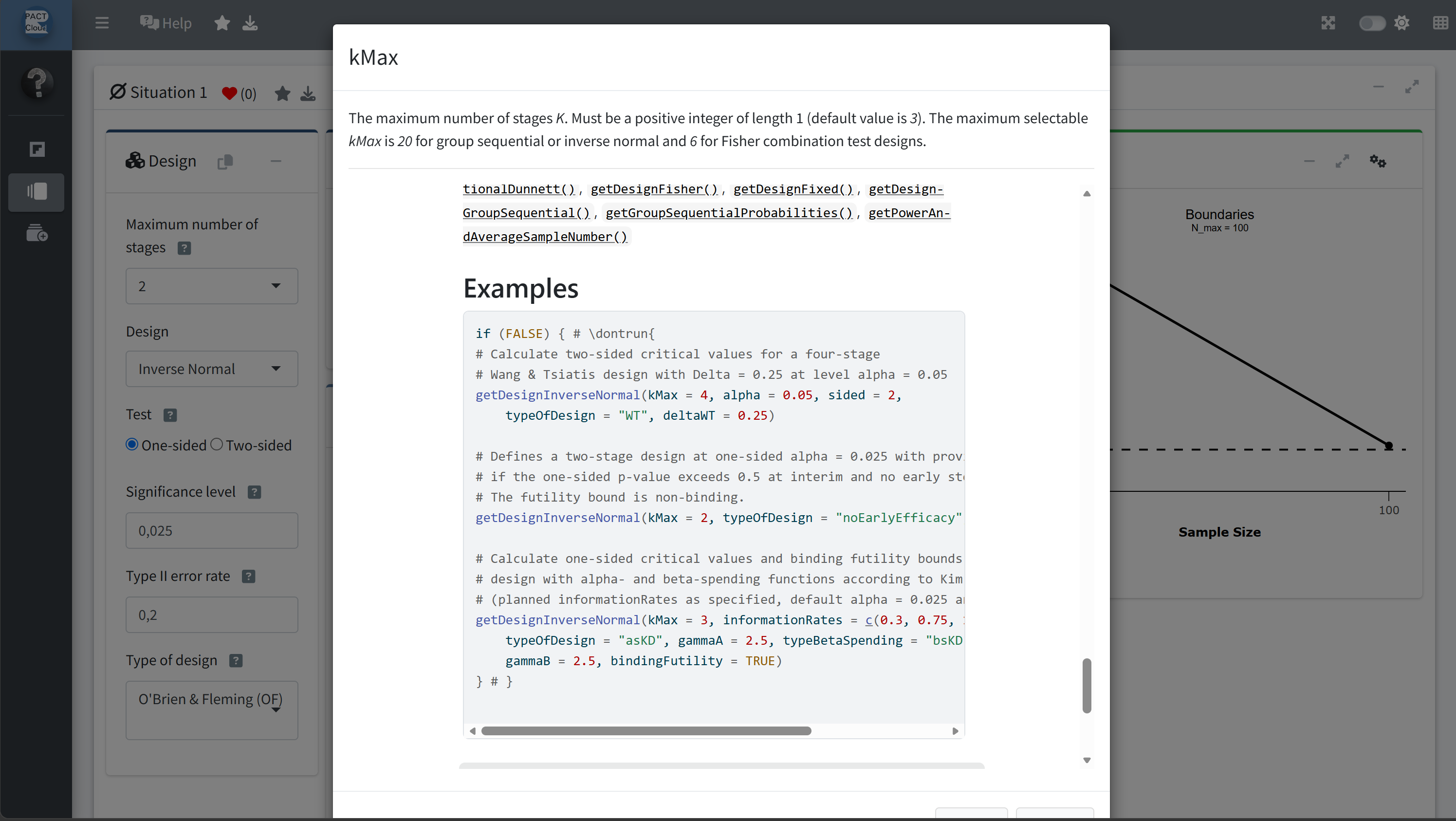Click the Situation 1 slashed-circle icon
The height and width of the screenshot is (821, 1456).
tap(118, 92)
